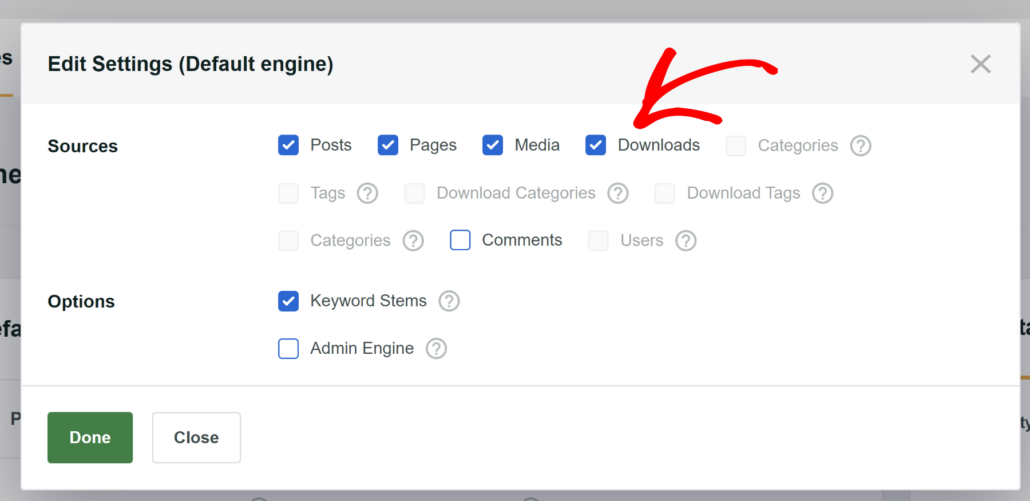Click the Close button at the bottom
The image size is (1030, 501).
click(x=196, y=437)
